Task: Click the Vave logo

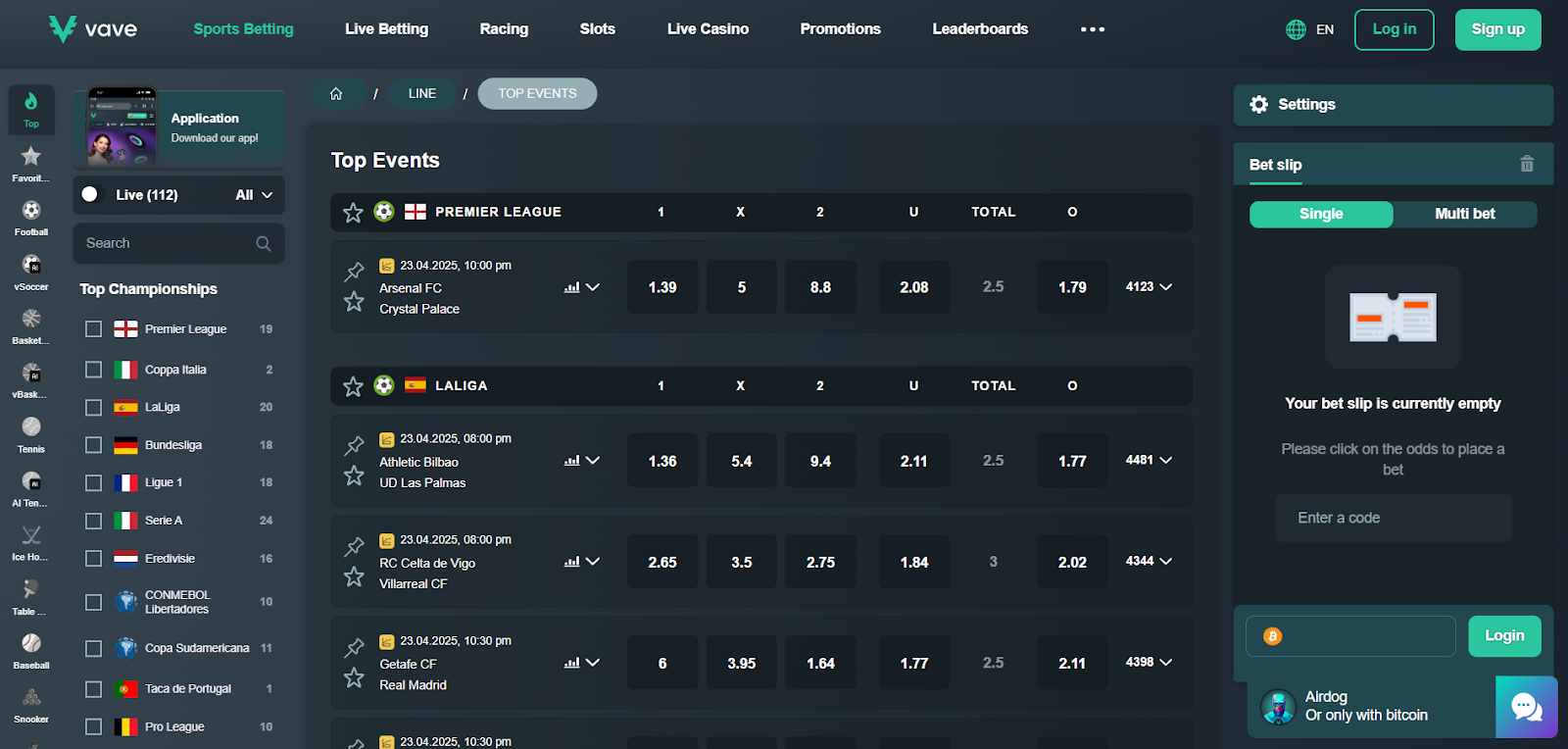Action: tap(93, 29)
